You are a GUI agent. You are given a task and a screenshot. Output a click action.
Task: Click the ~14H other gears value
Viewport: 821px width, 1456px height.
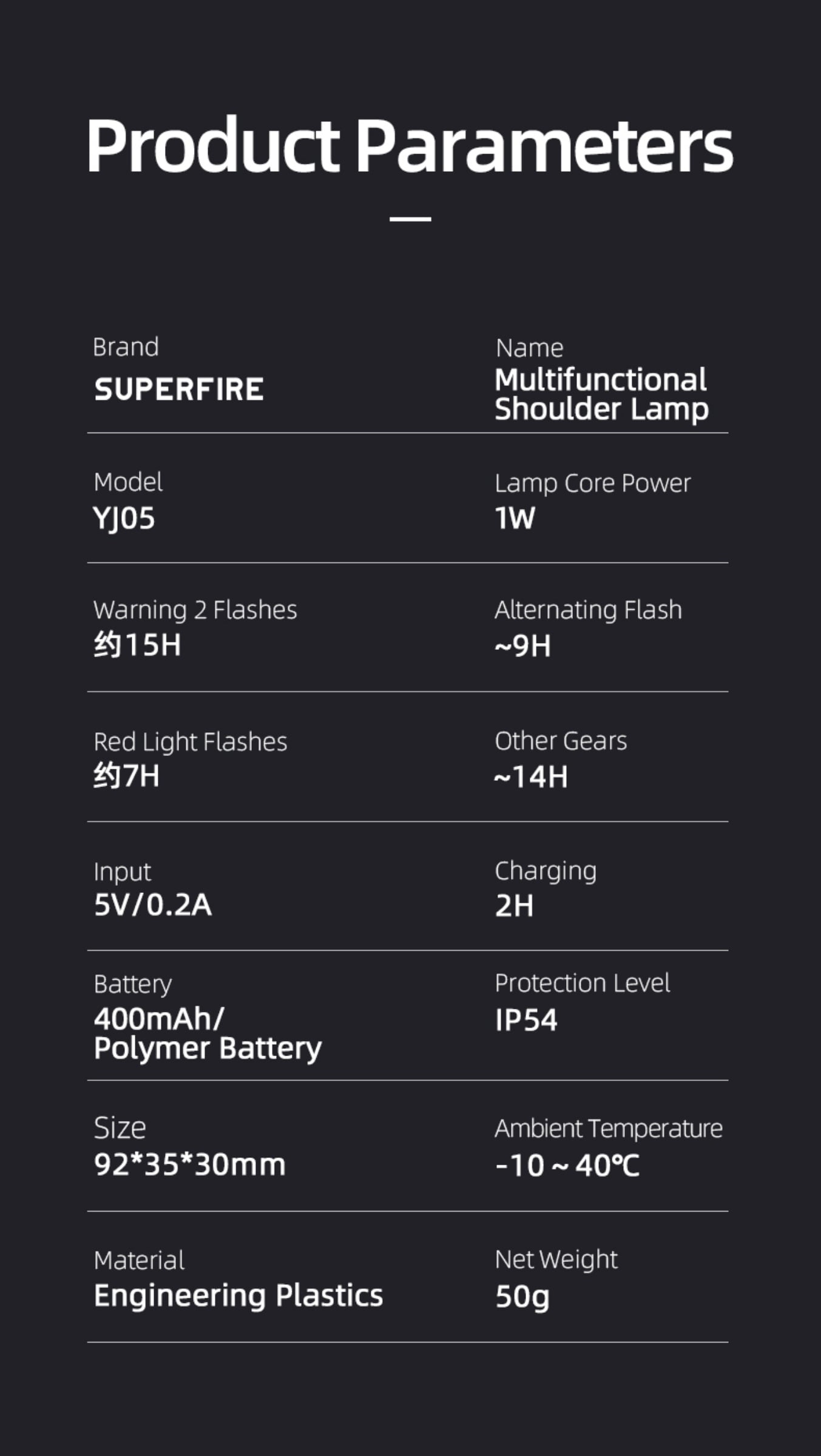coord(531,777)
